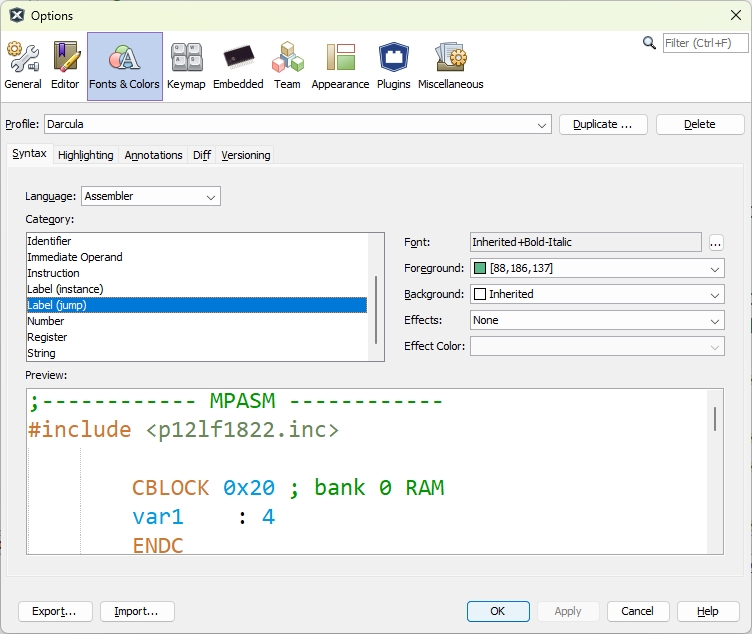Click the Filter search field
752x634 pixels.
[705, 43]
